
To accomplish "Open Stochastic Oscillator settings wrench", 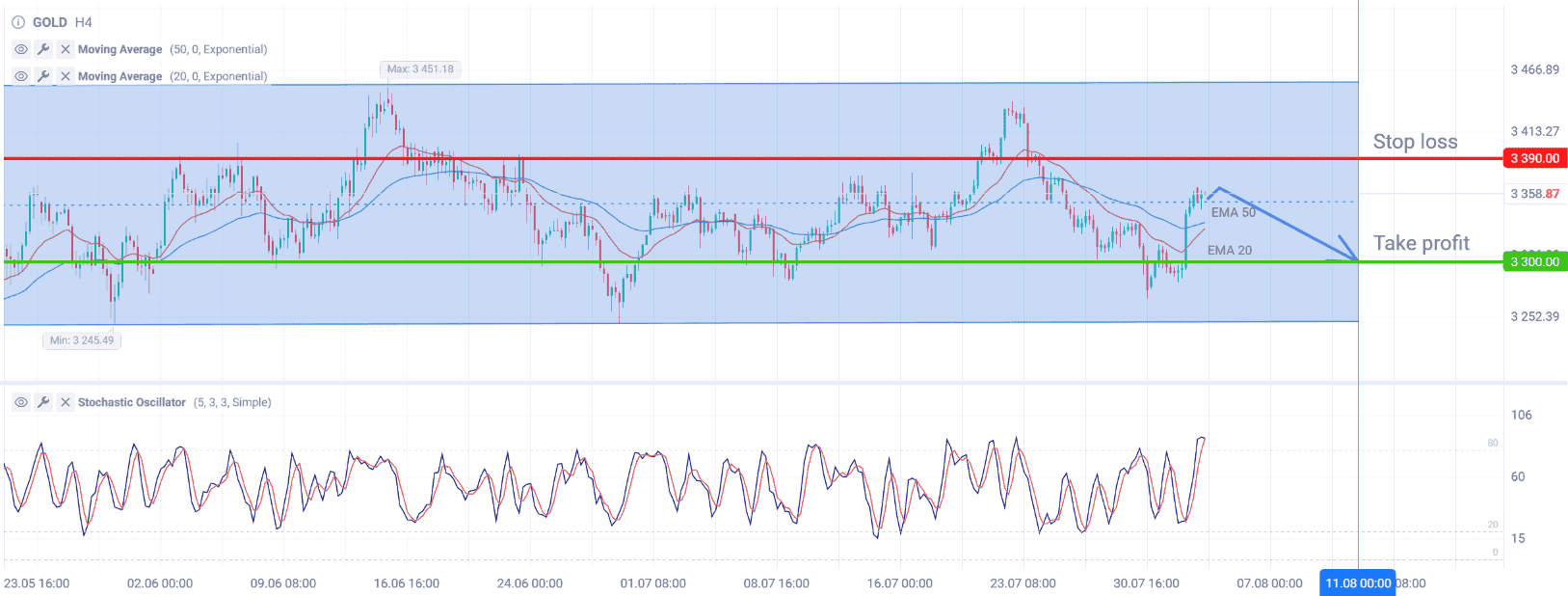I will click(43, 402).
